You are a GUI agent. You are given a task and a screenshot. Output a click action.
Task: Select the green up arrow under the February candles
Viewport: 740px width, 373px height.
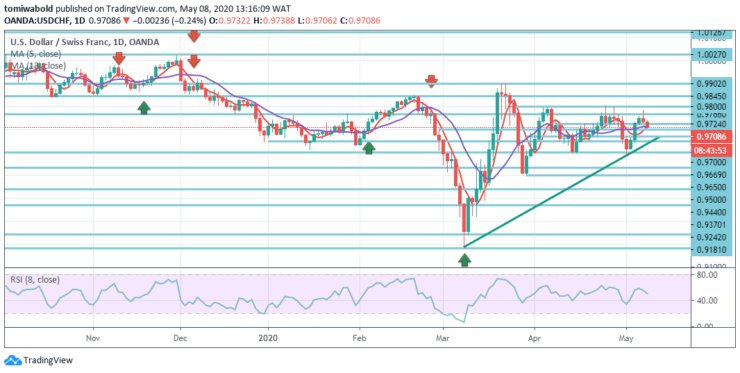click(369, 148)
